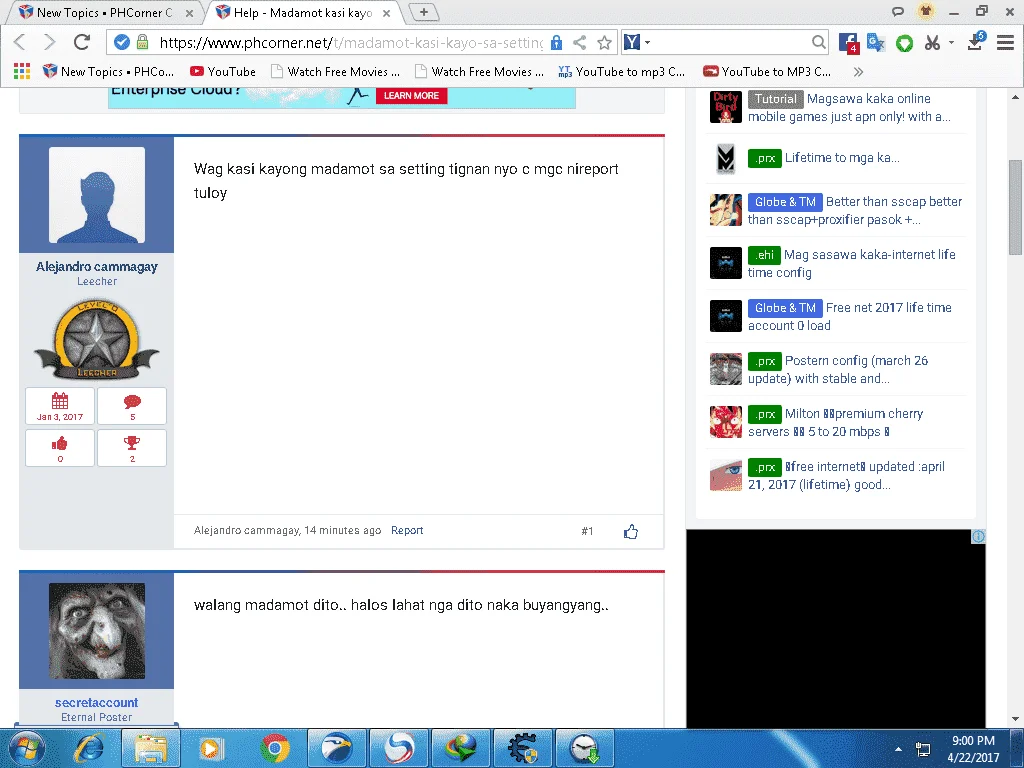Click the search magnifier icon
The image size is (1024, 768).
818,42
